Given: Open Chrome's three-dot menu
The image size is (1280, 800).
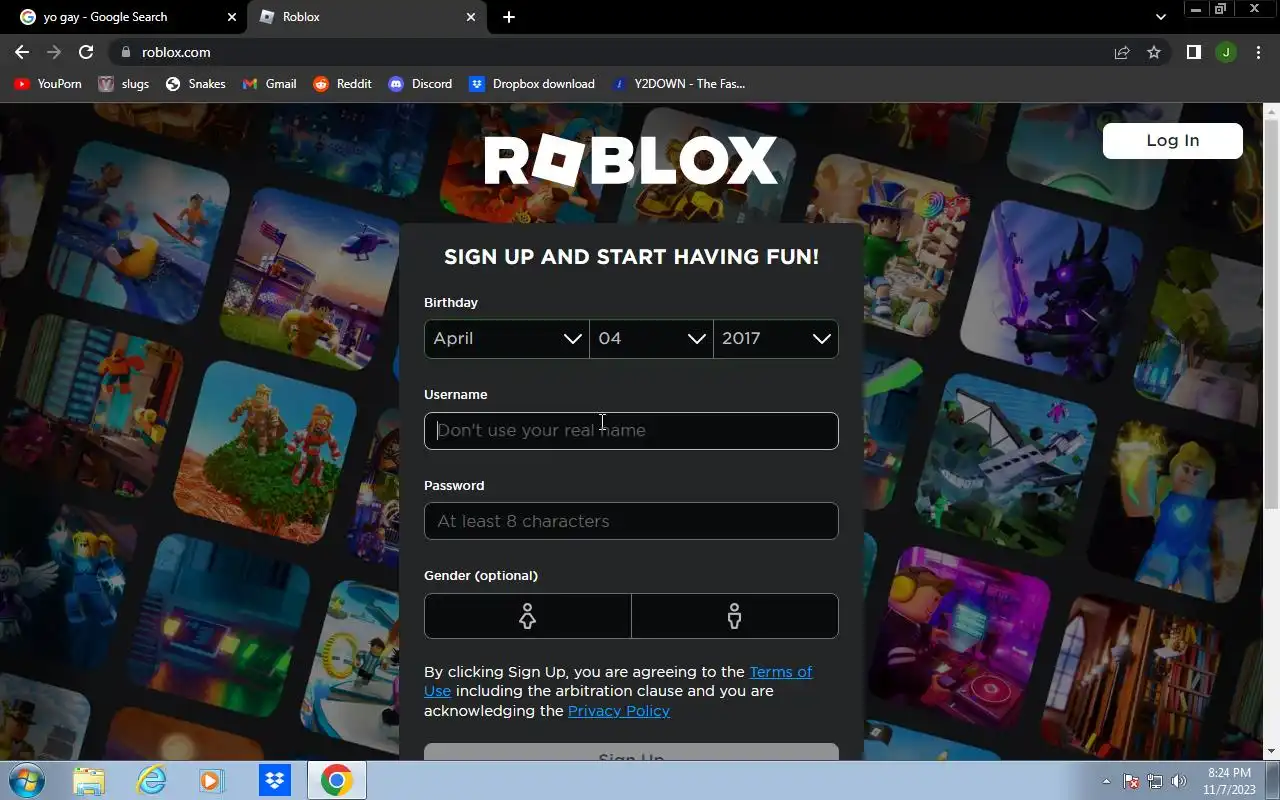Looking at the screenshot, I should point(1258,52).
